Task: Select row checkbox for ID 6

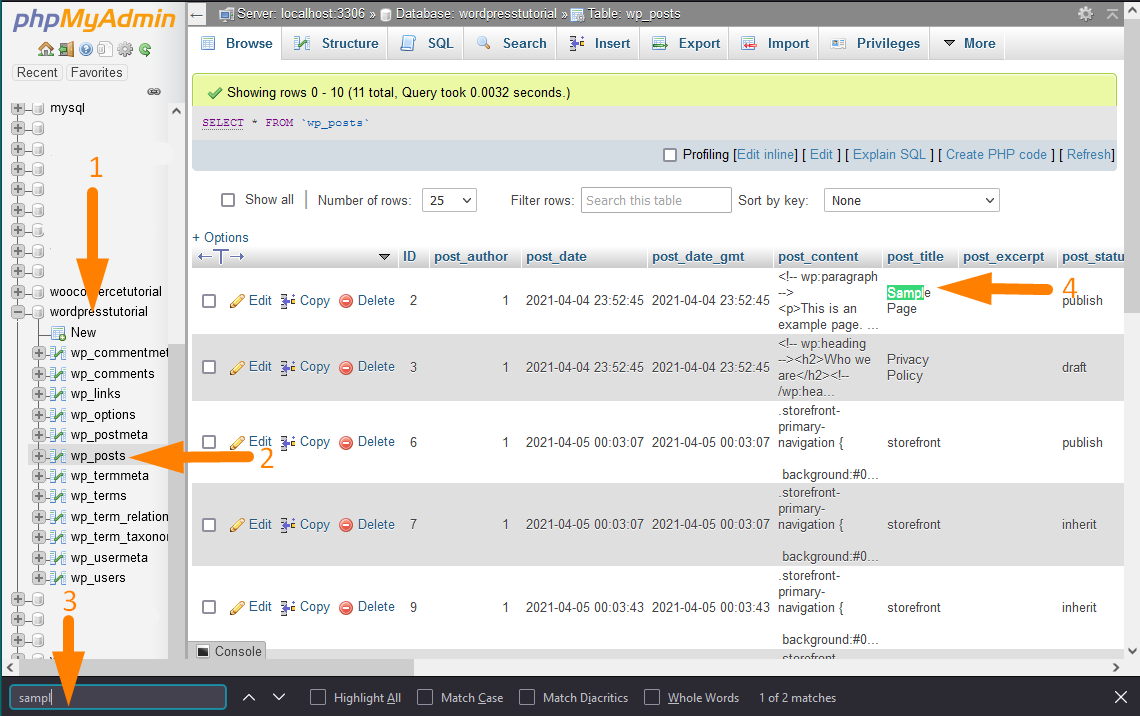Action: tap(209, 442)
